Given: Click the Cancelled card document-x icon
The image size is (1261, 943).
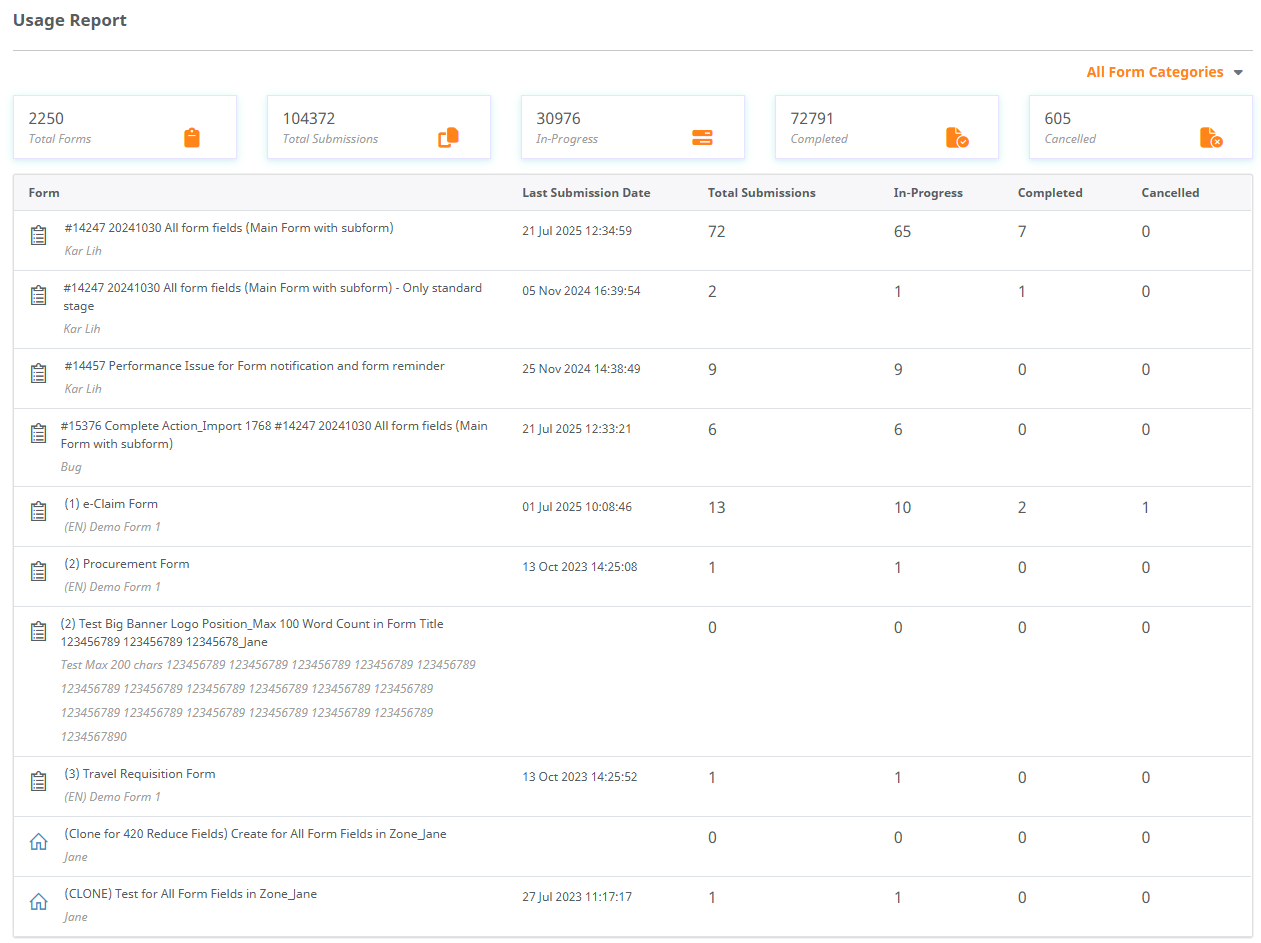Looking at the screenshot, I should (1211, 138).
